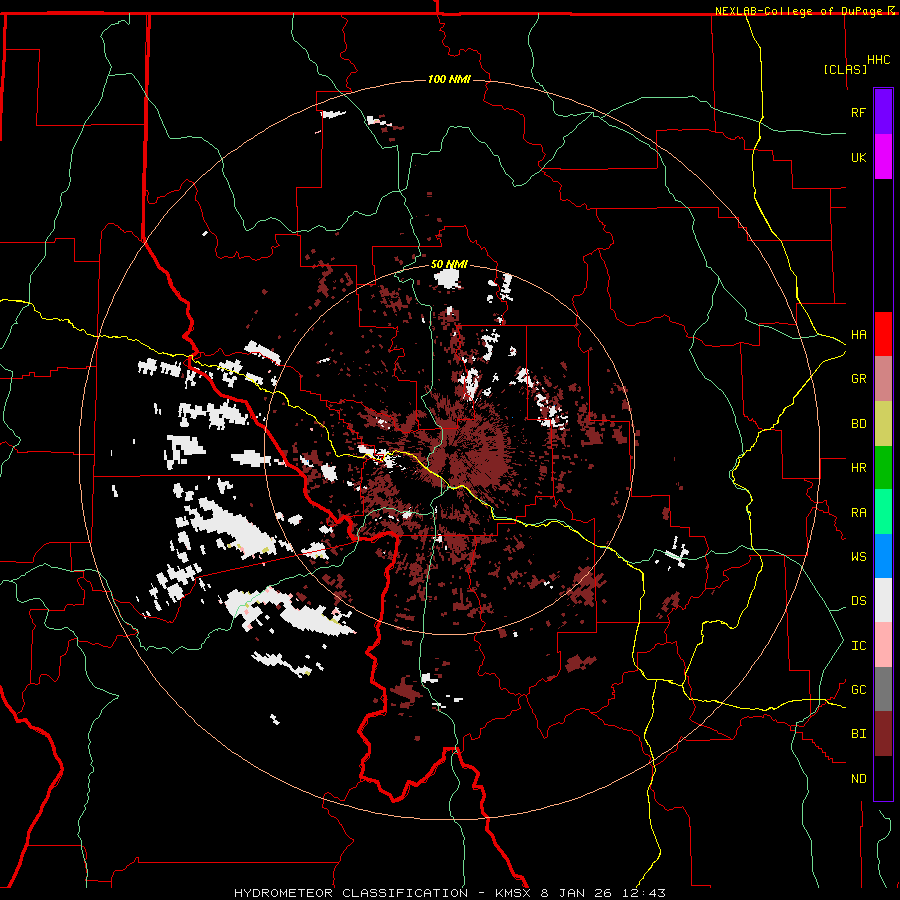This screenshot has width=900, height=900.
Task: Click the purple RF legend color swatch
Action: click(883, 112)
